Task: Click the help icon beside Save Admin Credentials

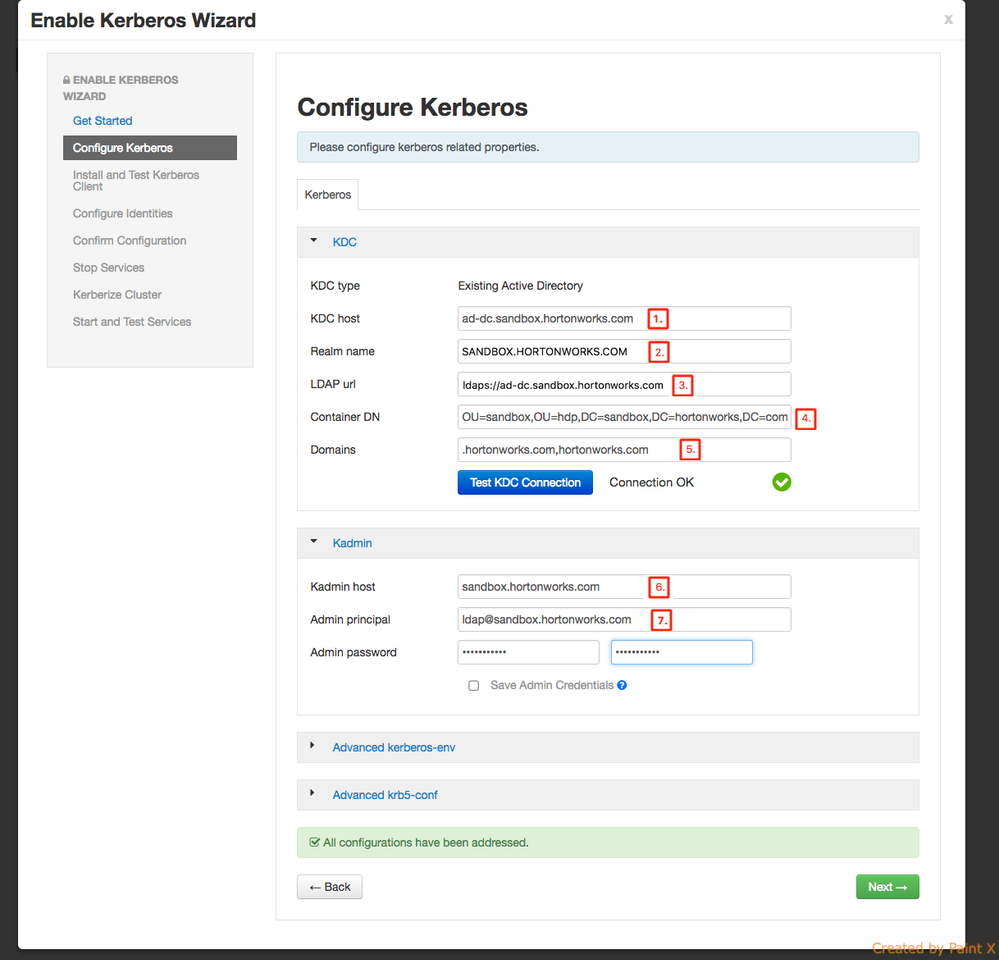Action: point(622,686)
